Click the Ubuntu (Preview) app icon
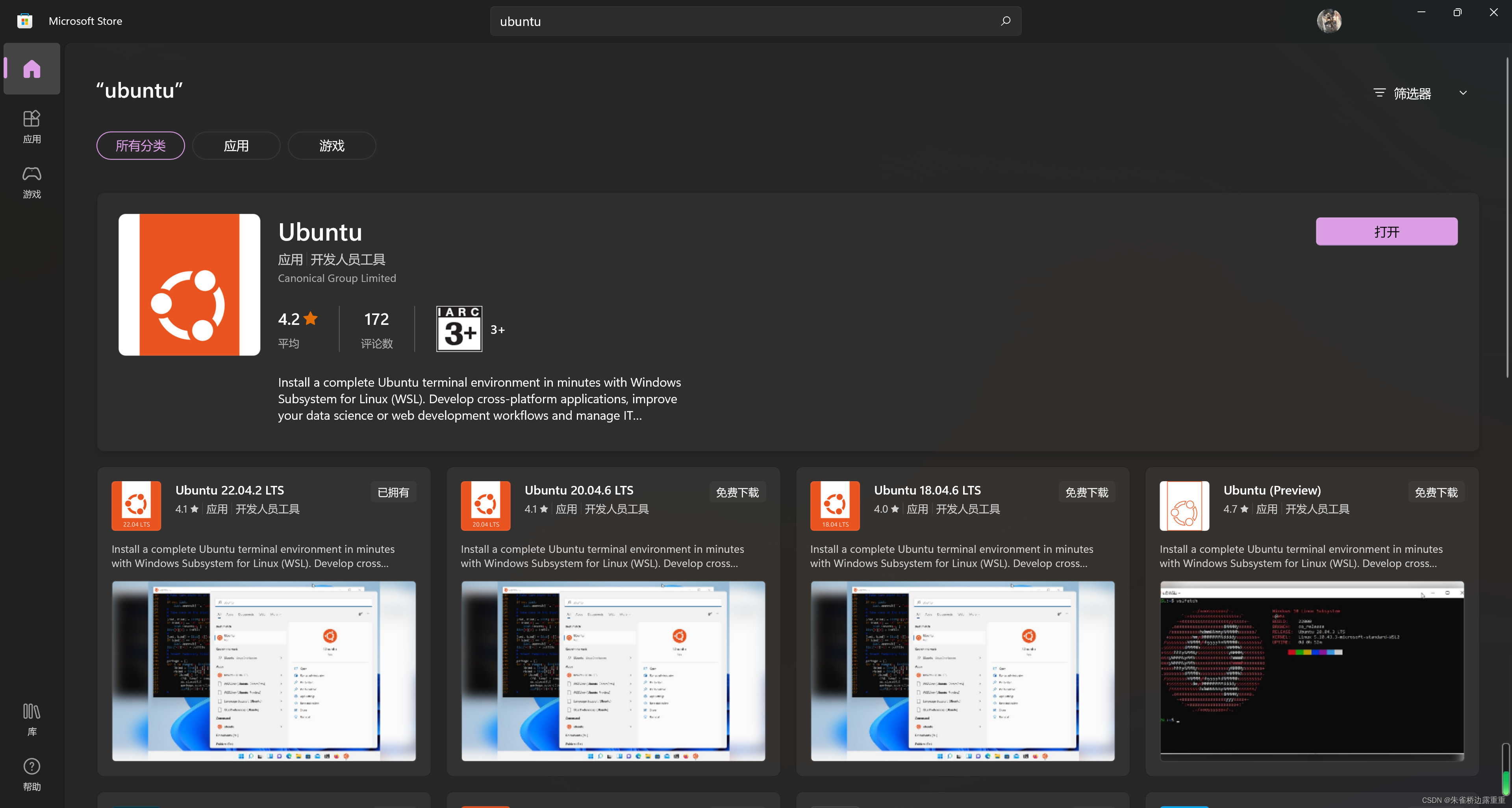The height and width of the screenshot is (808, 1512). (1184, 505)
